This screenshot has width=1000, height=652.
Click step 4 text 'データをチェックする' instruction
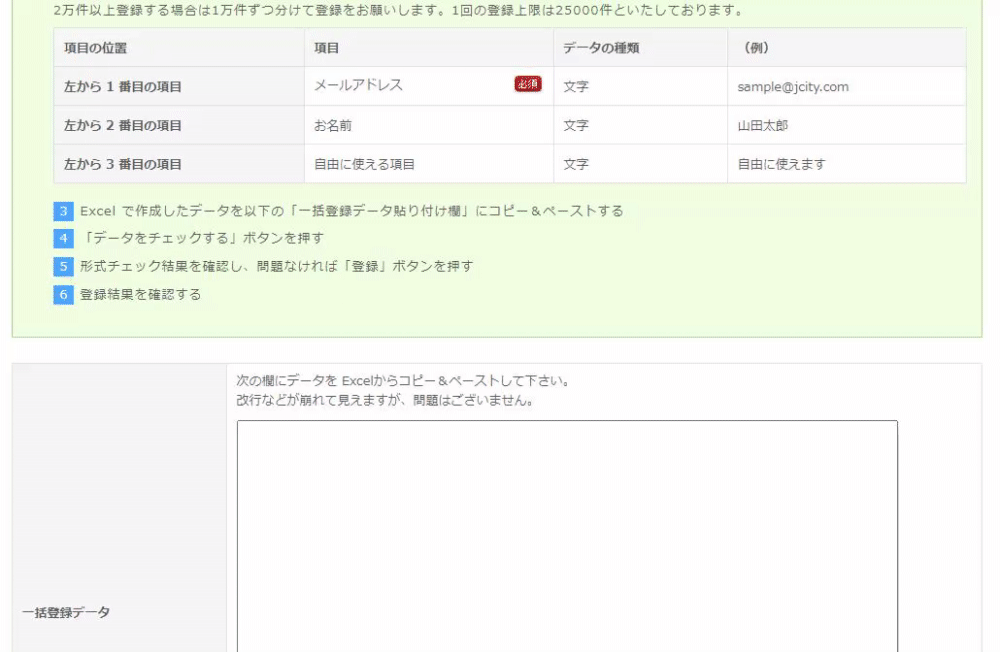click(x=202, y=238)
